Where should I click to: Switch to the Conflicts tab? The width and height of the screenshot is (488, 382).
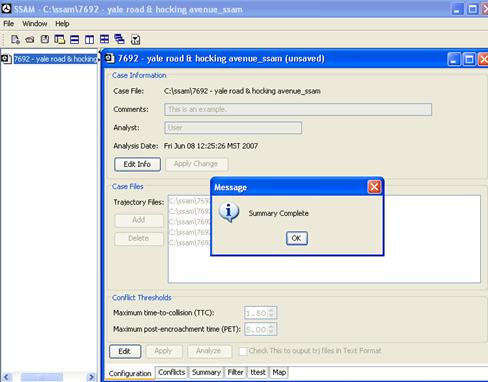click(x=172, y=372)
